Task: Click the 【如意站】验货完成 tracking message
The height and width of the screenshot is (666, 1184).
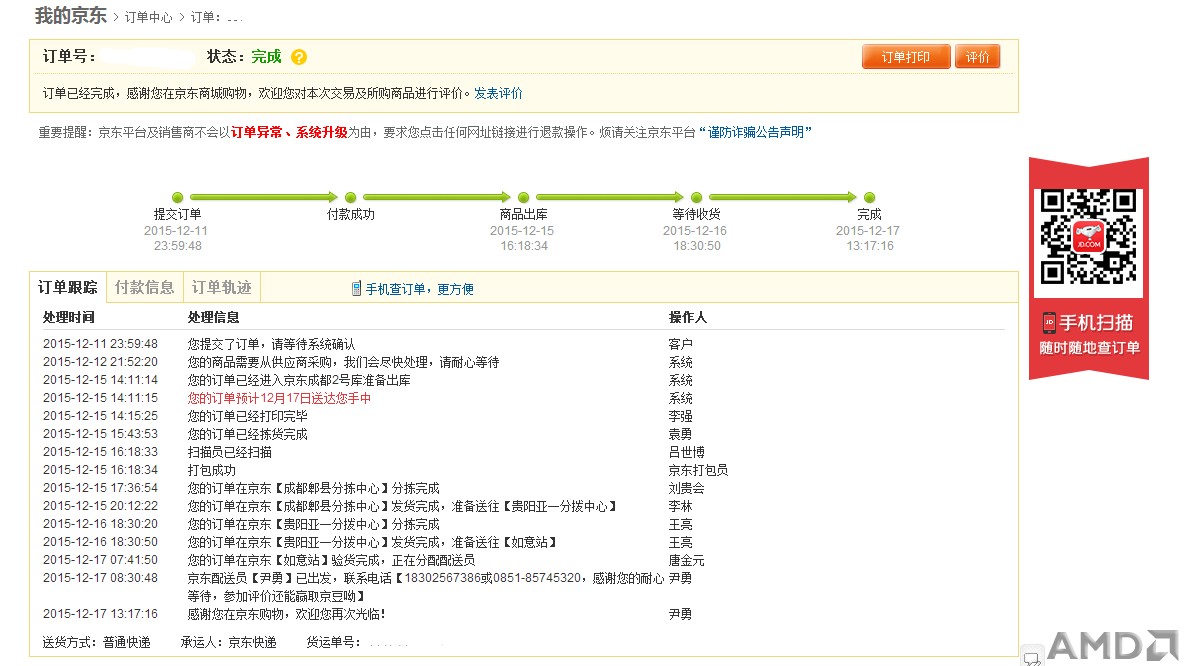Action: 331,560
